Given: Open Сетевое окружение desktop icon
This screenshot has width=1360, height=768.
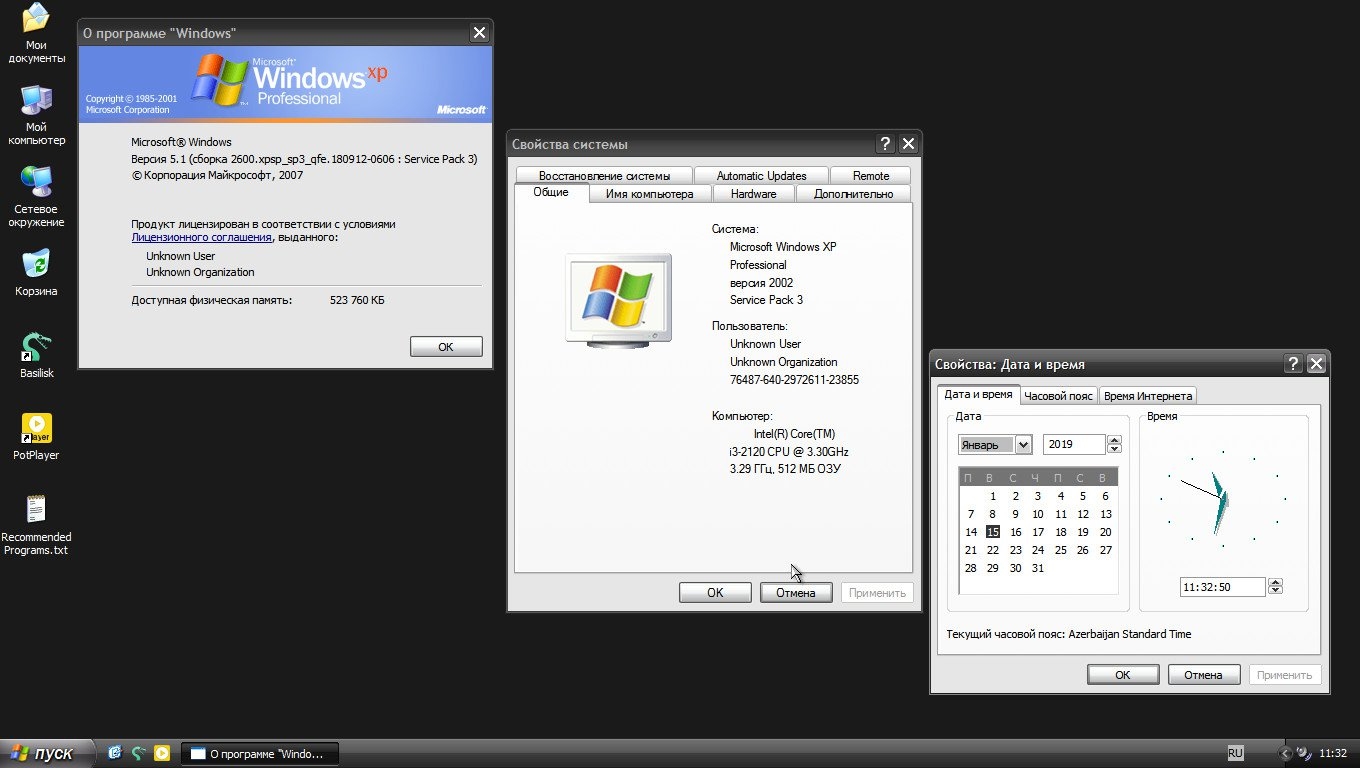Looking at the screenshot, I should pos(36,183).
